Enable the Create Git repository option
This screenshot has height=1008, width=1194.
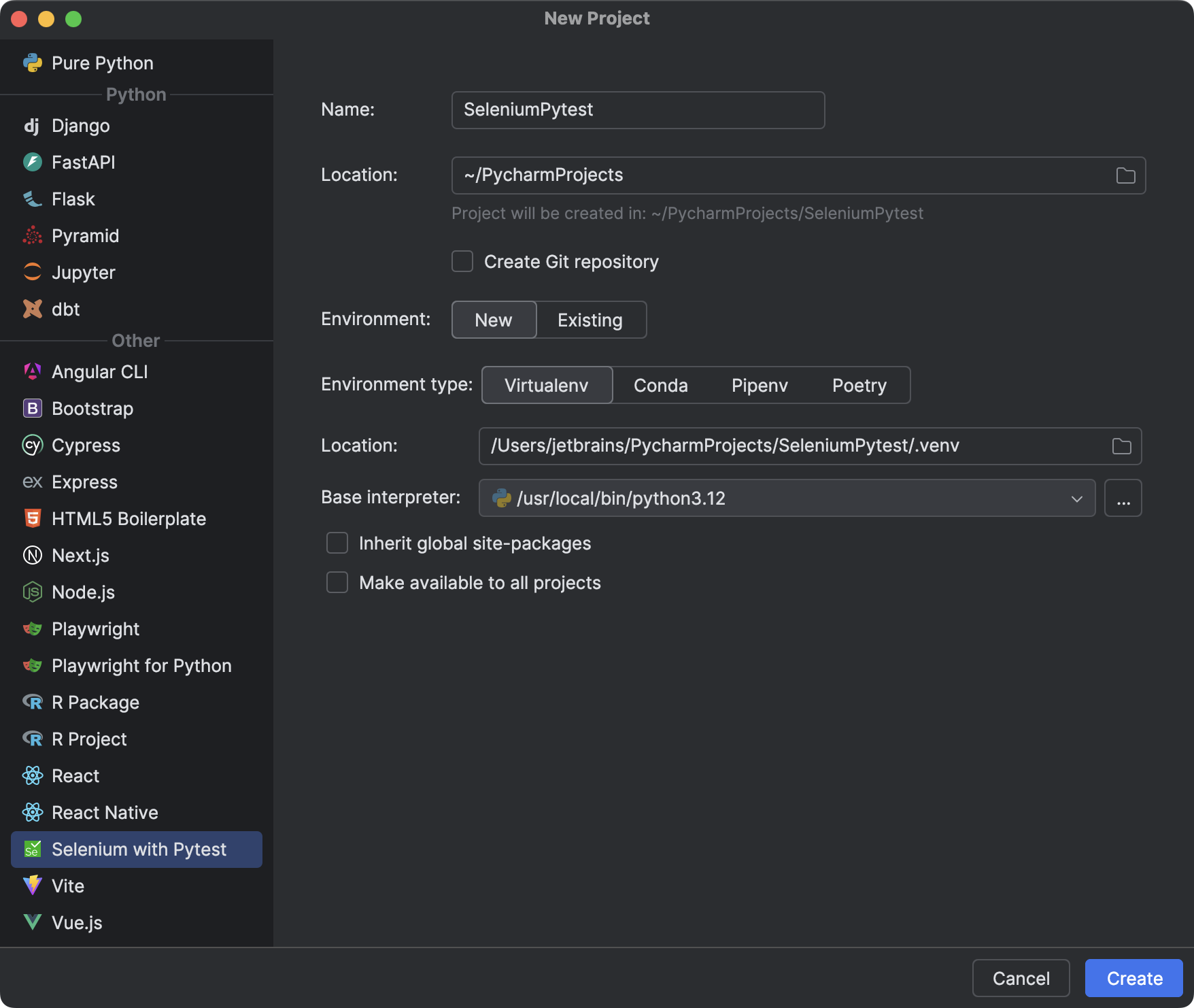point(462,261)
